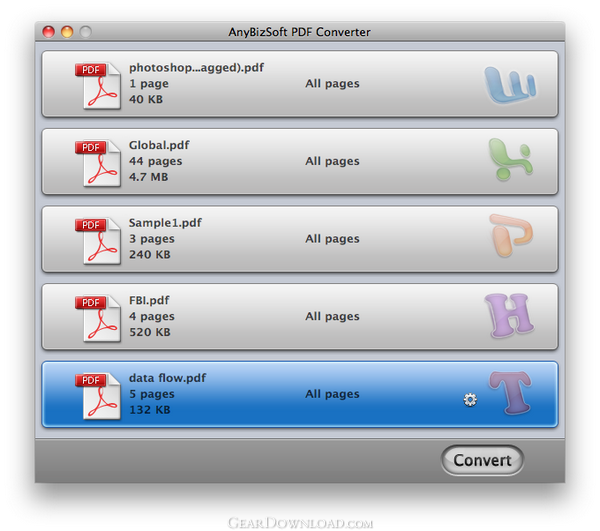The width and height of the screenshot is (600, 531).
Task: Click the 1 page count text
Action: (148, 84)
